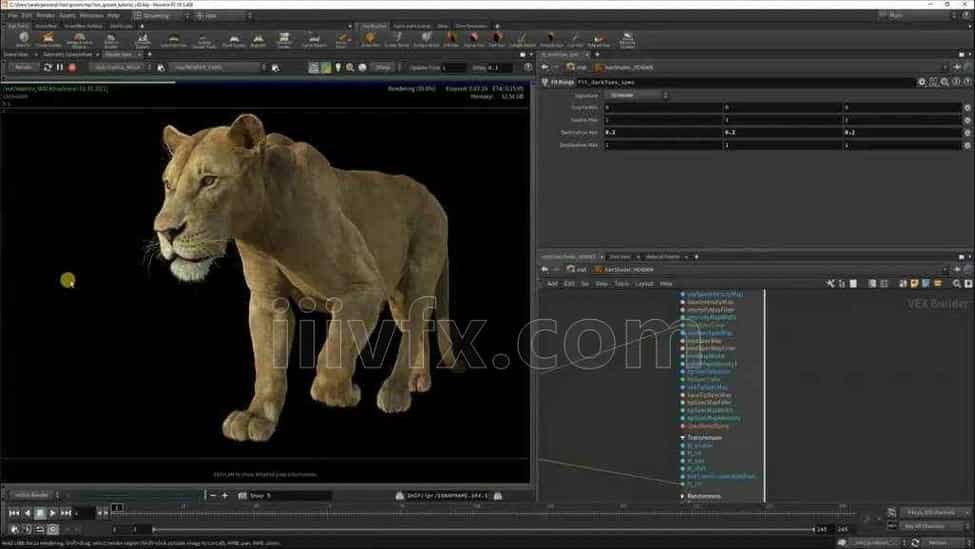The height and width of the screenshot is (549, 975).
Task: Toggle the yellow sticky note icon in network toolbar
Action: [915, 284]
